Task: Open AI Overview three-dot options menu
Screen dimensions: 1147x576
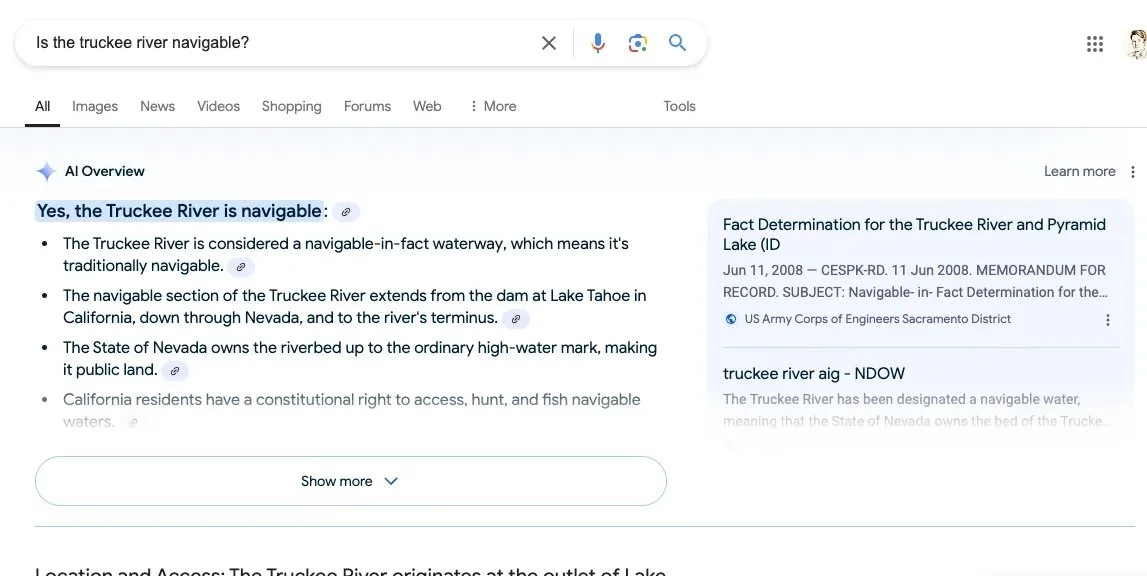Action: click(1132, 172)
